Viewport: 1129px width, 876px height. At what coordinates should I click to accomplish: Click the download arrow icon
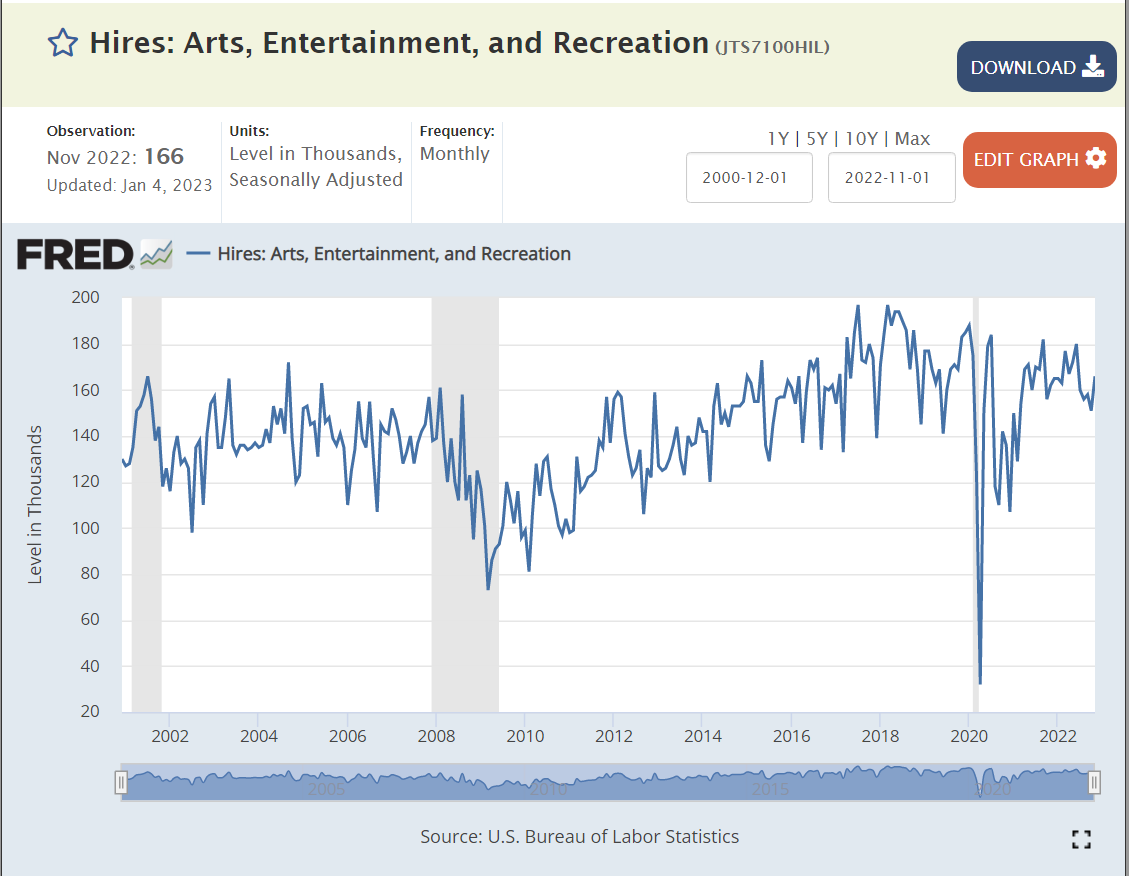coord(1093,67)
